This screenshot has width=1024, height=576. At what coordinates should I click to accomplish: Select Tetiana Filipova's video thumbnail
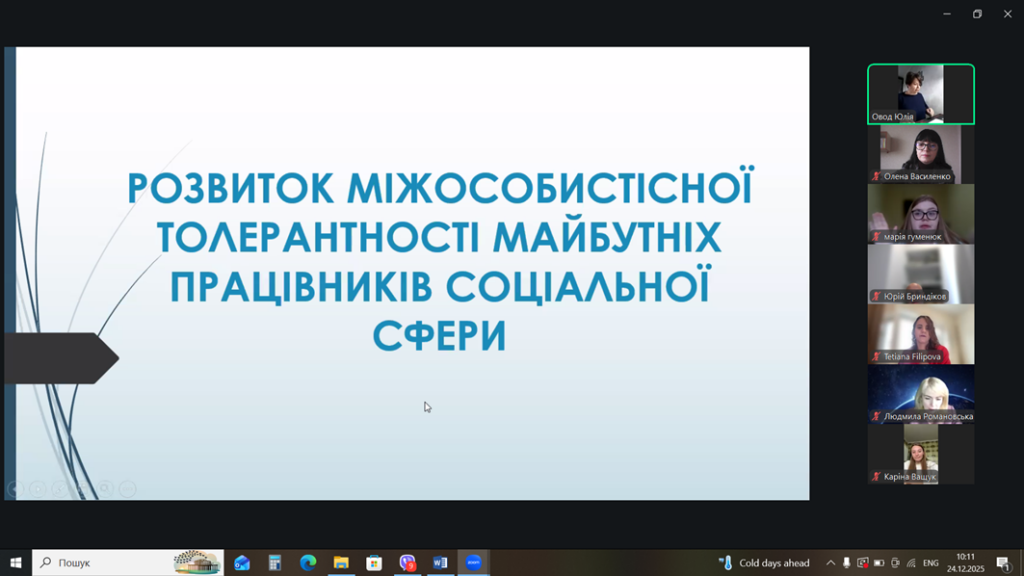[x=921, y=334]
